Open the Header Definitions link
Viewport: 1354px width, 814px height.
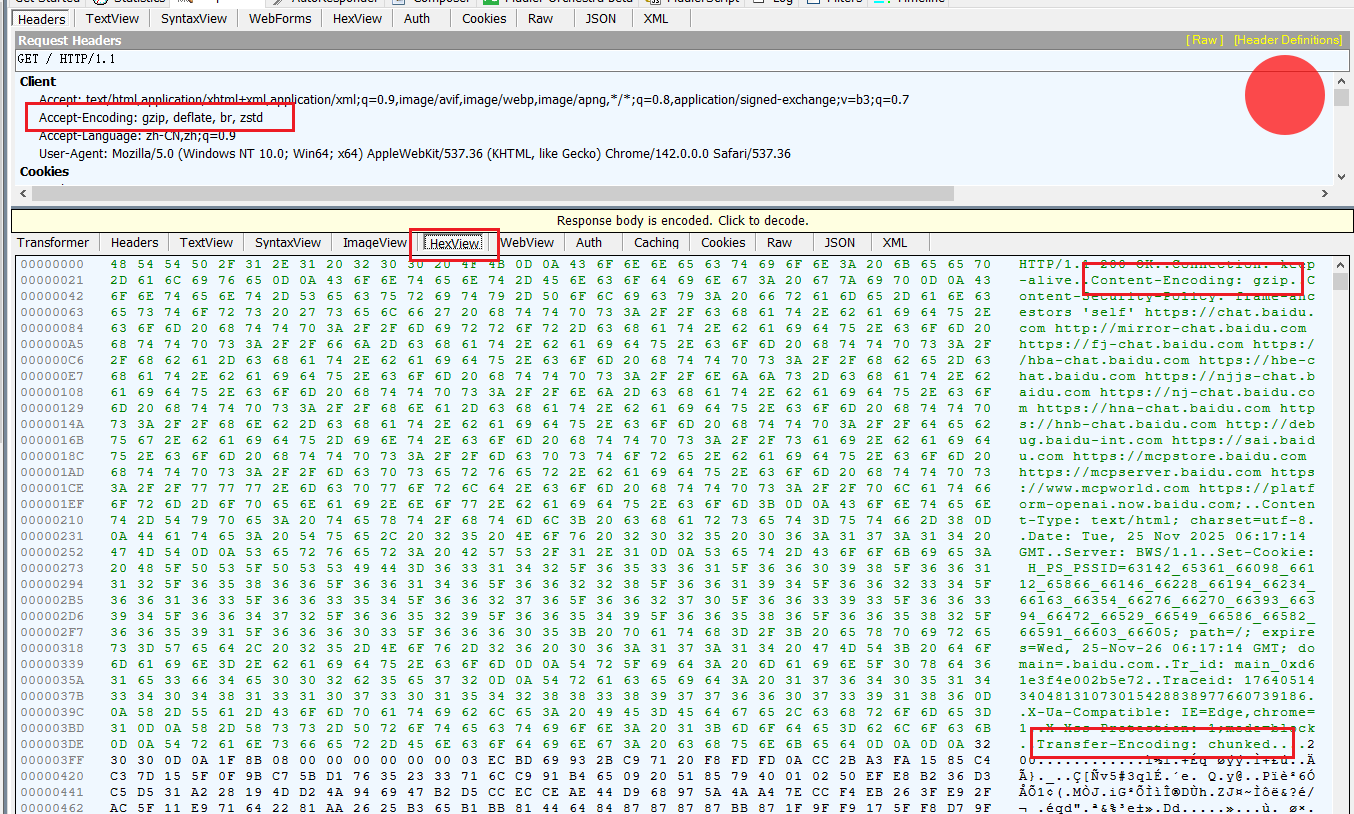[x=1288, y=40]
